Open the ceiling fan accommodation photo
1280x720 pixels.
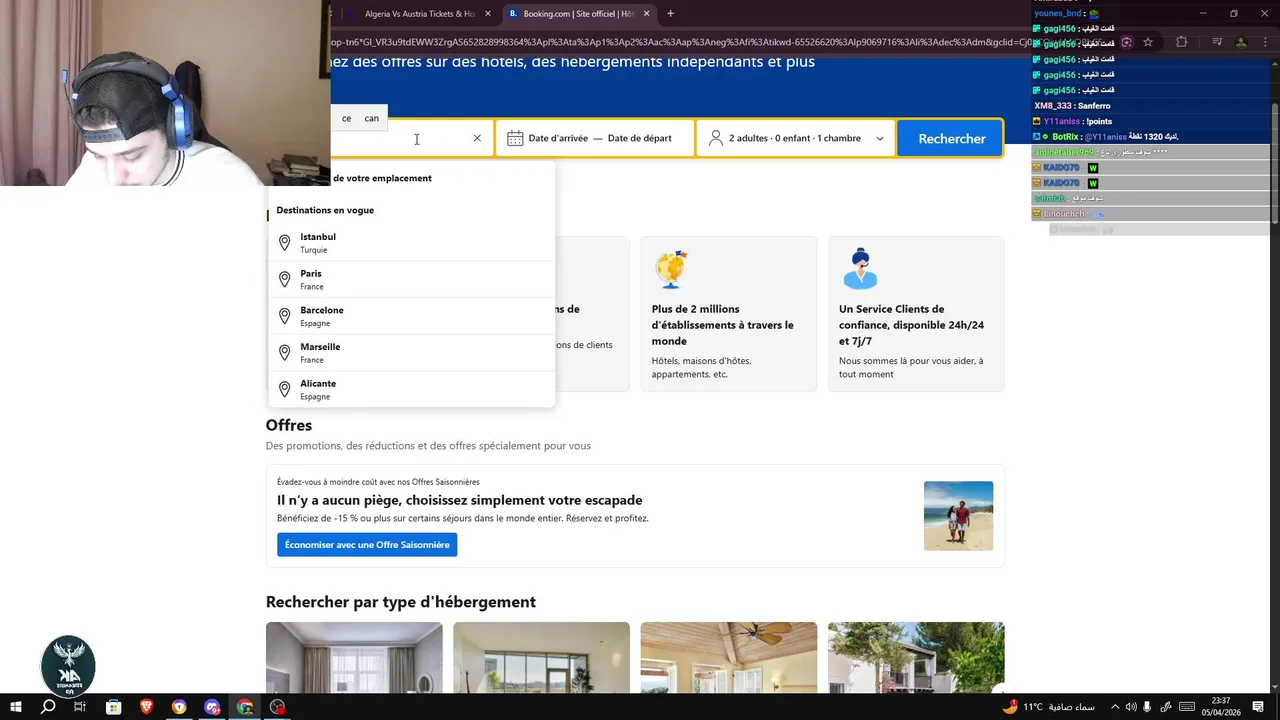729,657
